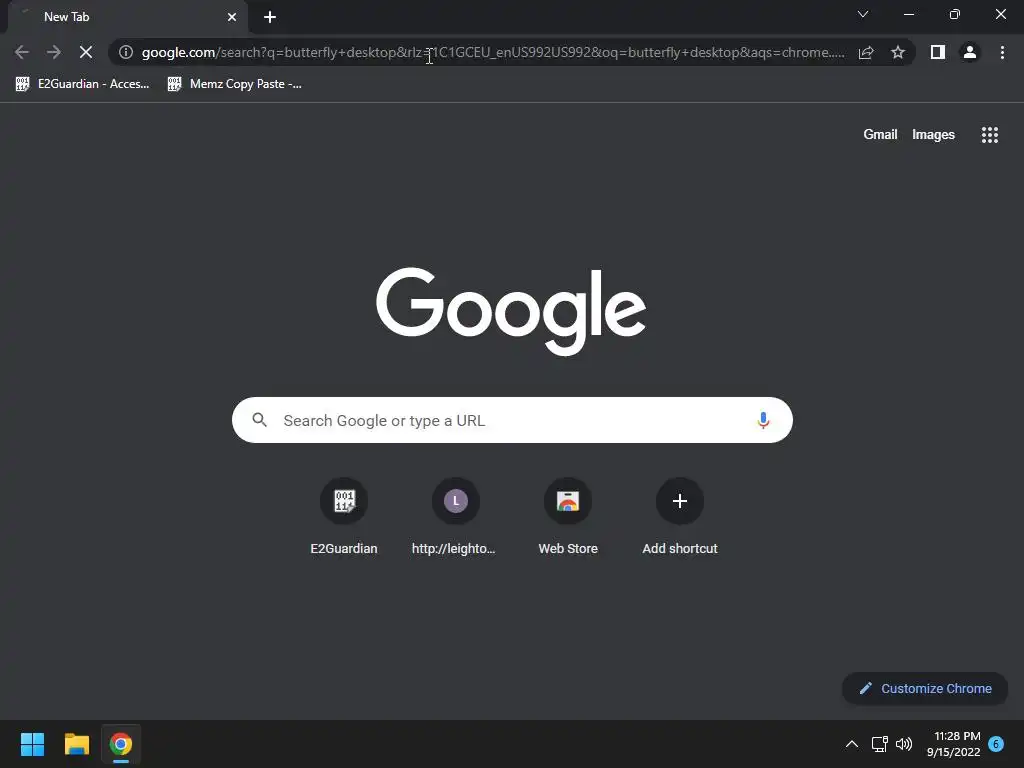The height and width of the screenshot is (768, 1024).
Task: Open the Web Store shortcut
Action: tap(568, 517)
